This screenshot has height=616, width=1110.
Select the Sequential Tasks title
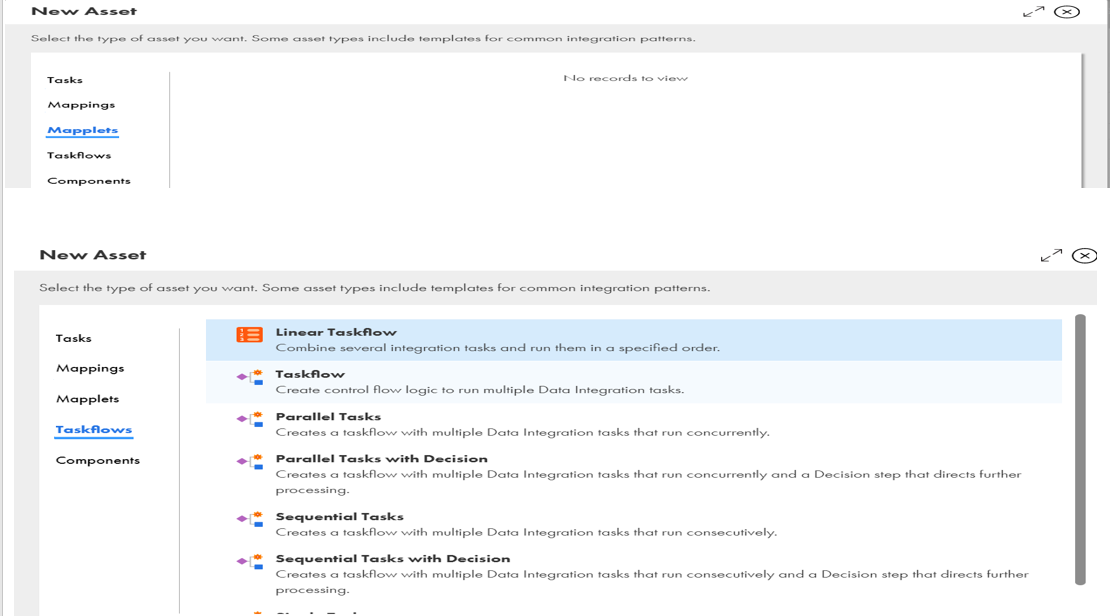340,517
